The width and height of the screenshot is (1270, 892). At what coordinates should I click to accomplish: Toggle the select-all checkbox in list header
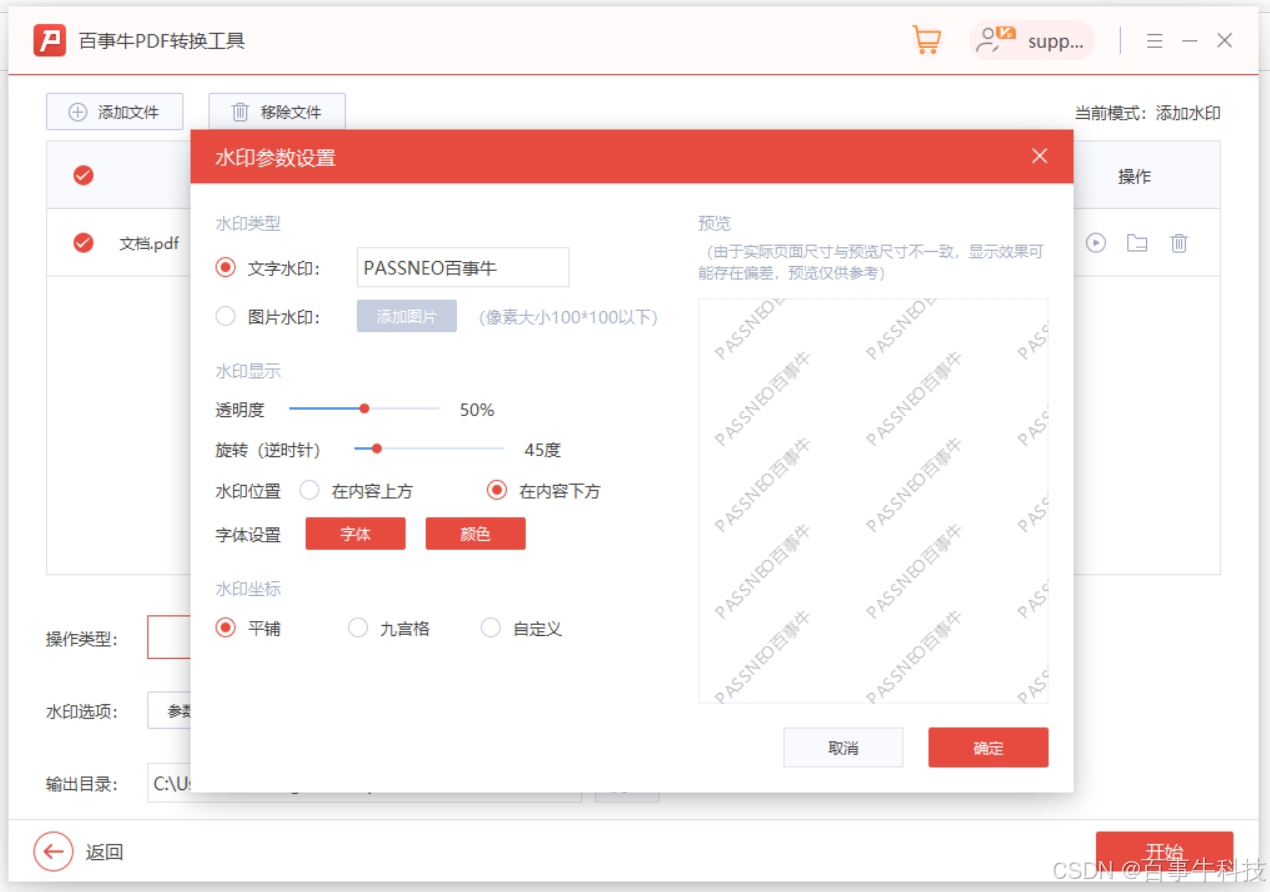(84, 175)
